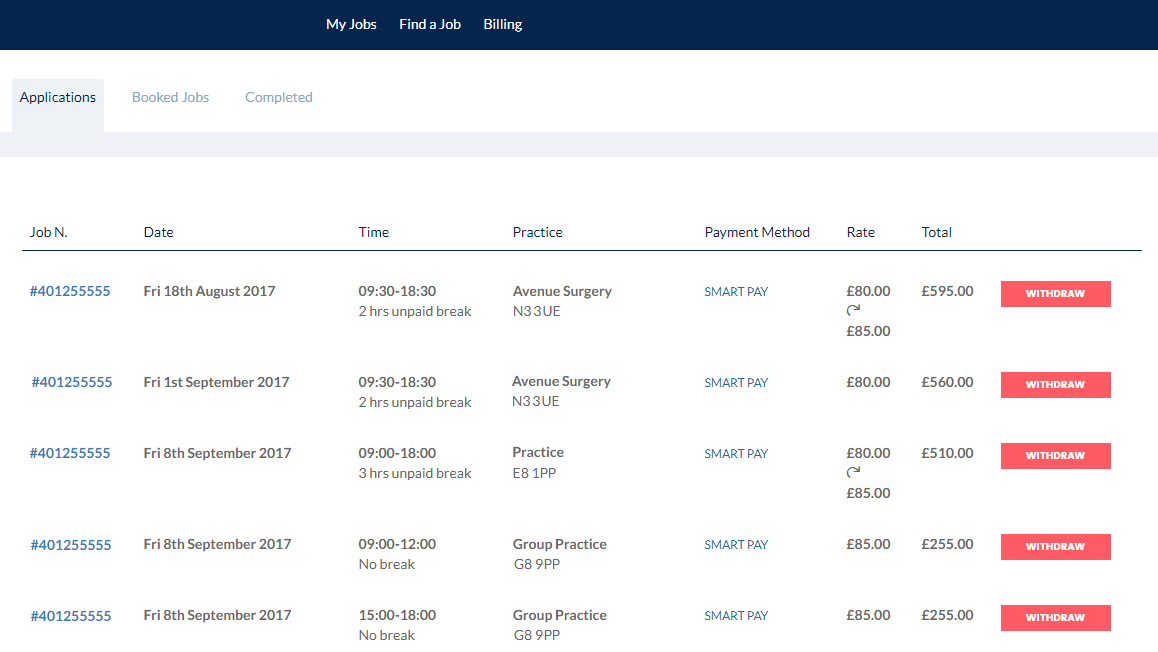Click the 15:00-18:00 time cell

click(x=397, y=615)
